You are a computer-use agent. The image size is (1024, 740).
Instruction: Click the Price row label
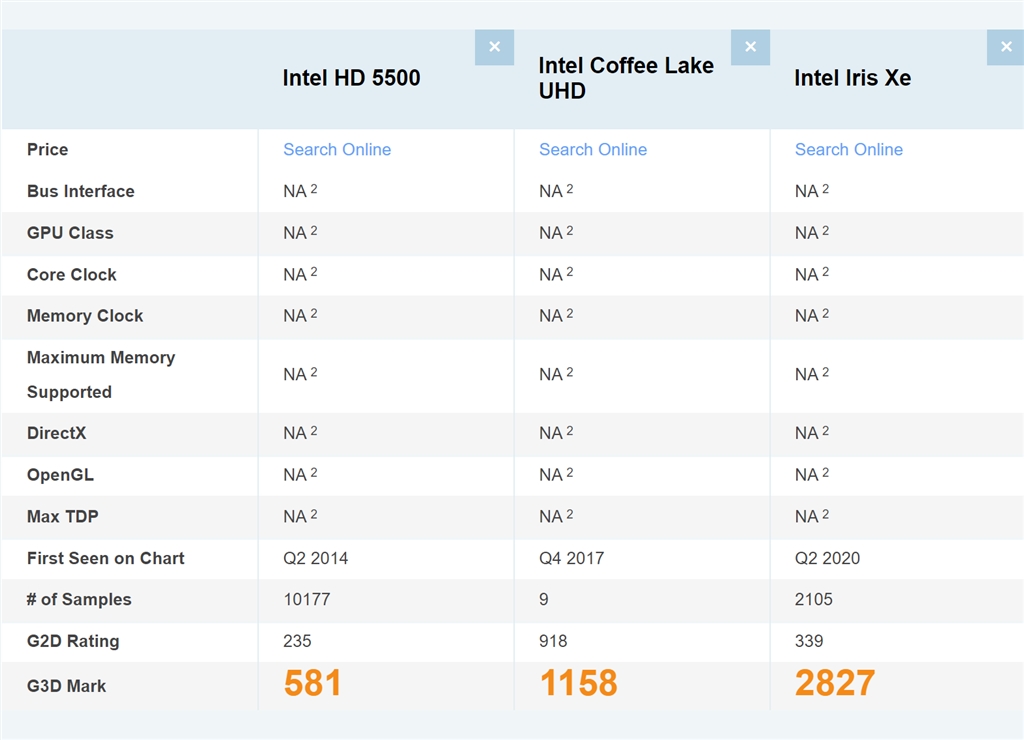pos(48,150)
